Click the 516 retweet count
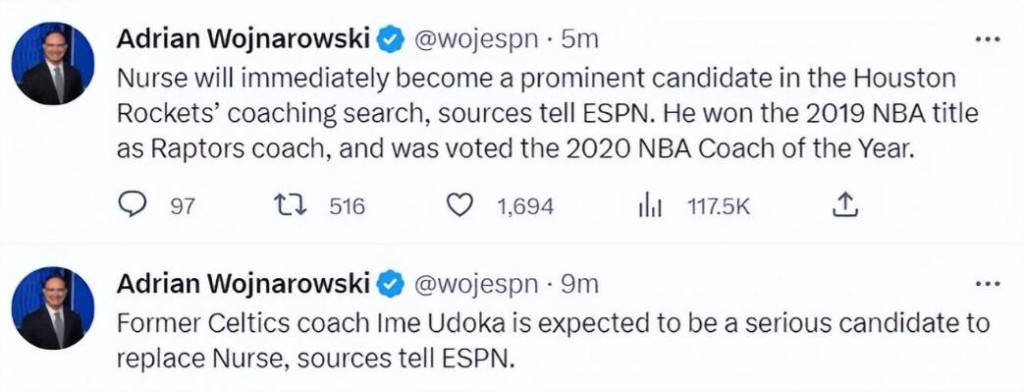The image size is (1024, 392). [347, 207]
